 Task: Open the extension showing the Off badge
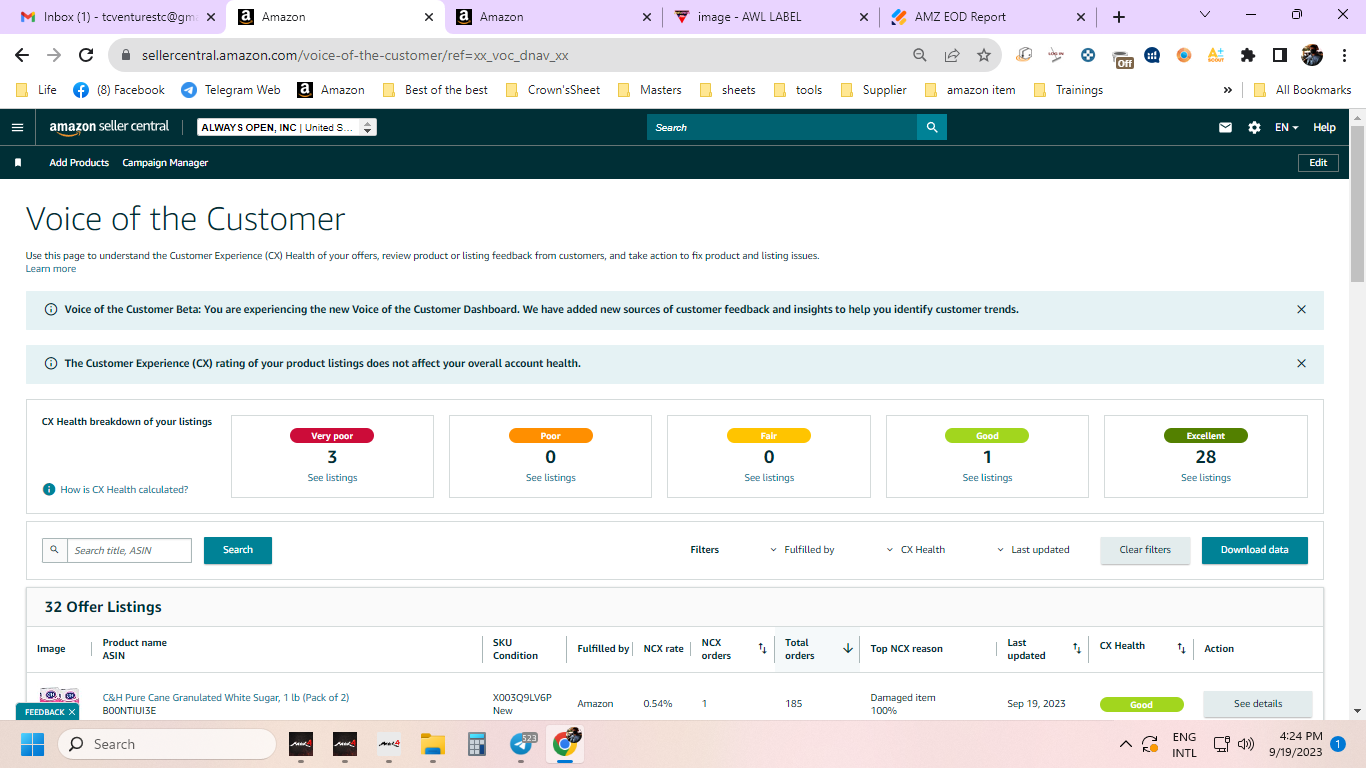click(x=1122, y=56)
